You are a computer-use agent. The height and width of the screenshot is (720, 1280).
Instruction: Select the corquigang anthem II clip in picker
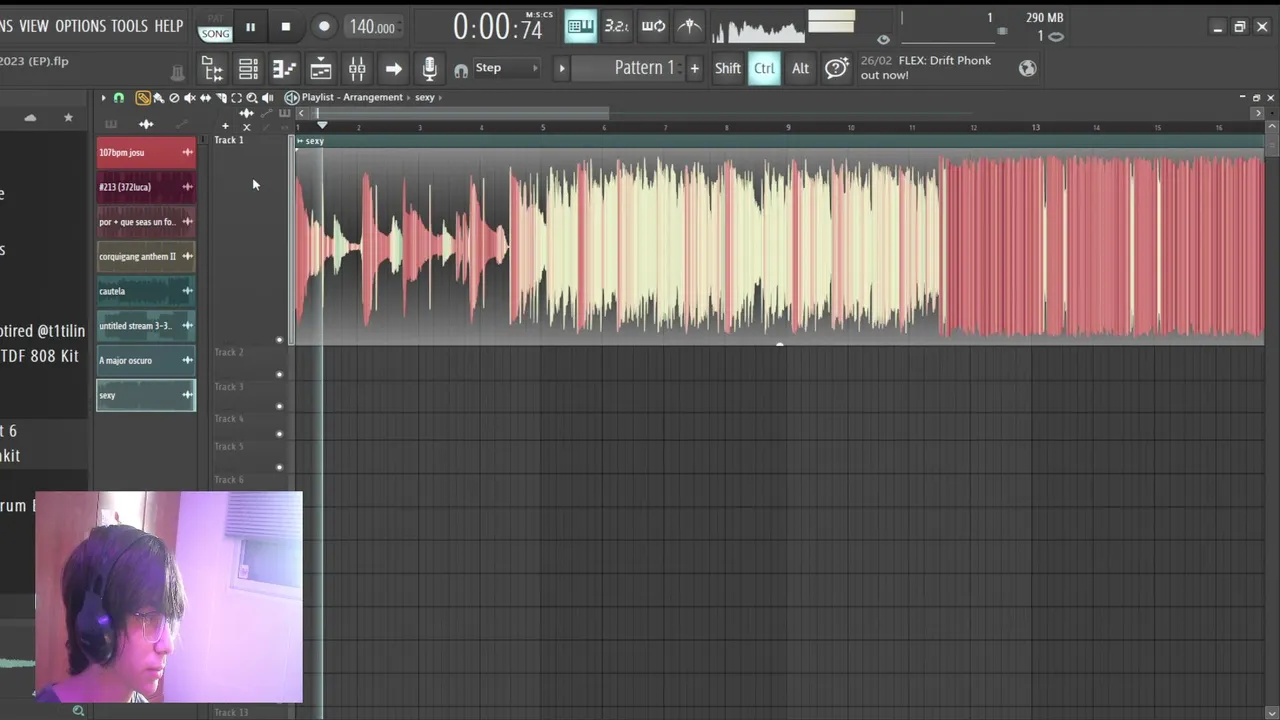click(x=146, y=256)
